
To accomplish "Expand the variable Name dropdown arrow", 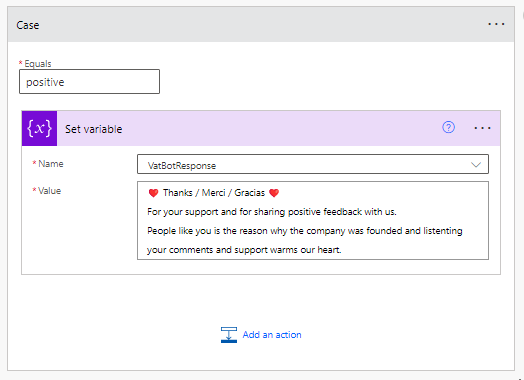I will 476,164.
